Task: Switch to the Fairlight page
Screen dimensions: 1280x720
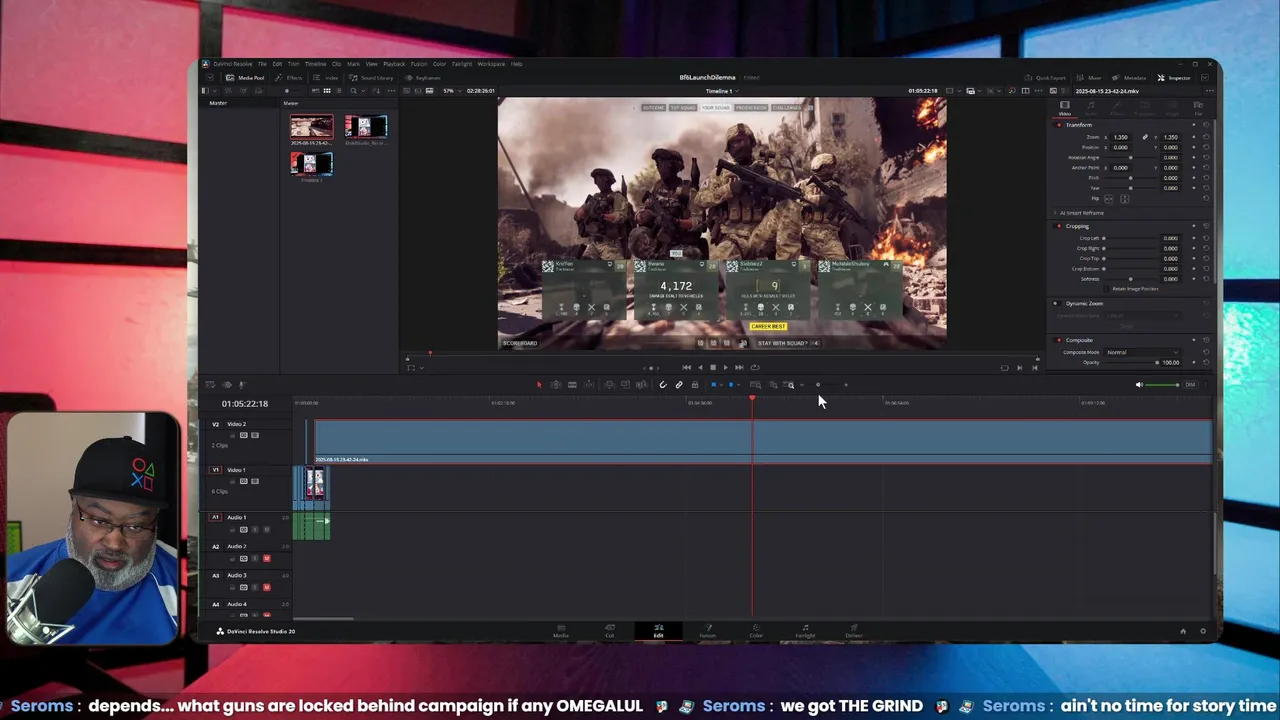Action: pos(805,631)
